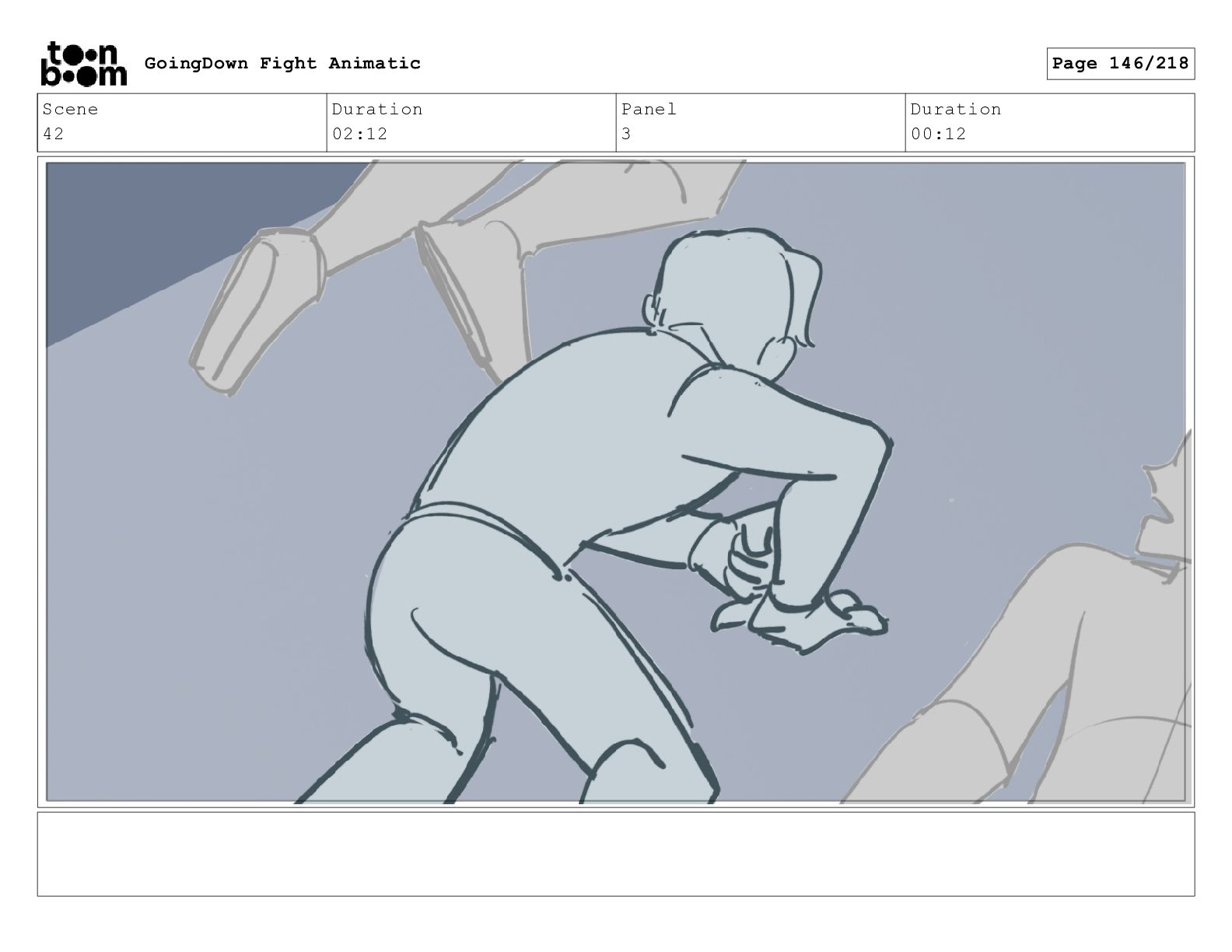Click the gray face at right edge
Screen dimensions: 1232x952
coord(1165,506)
